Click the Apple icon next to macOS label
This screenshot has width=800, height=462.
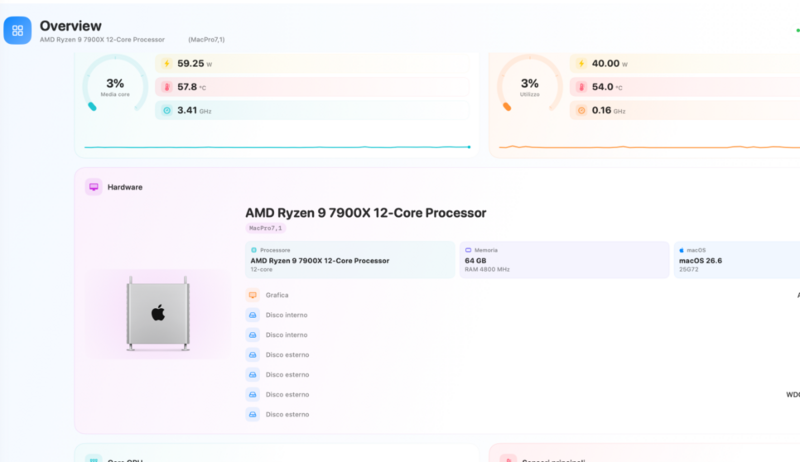pyautogui.click(x=682, y=250)
